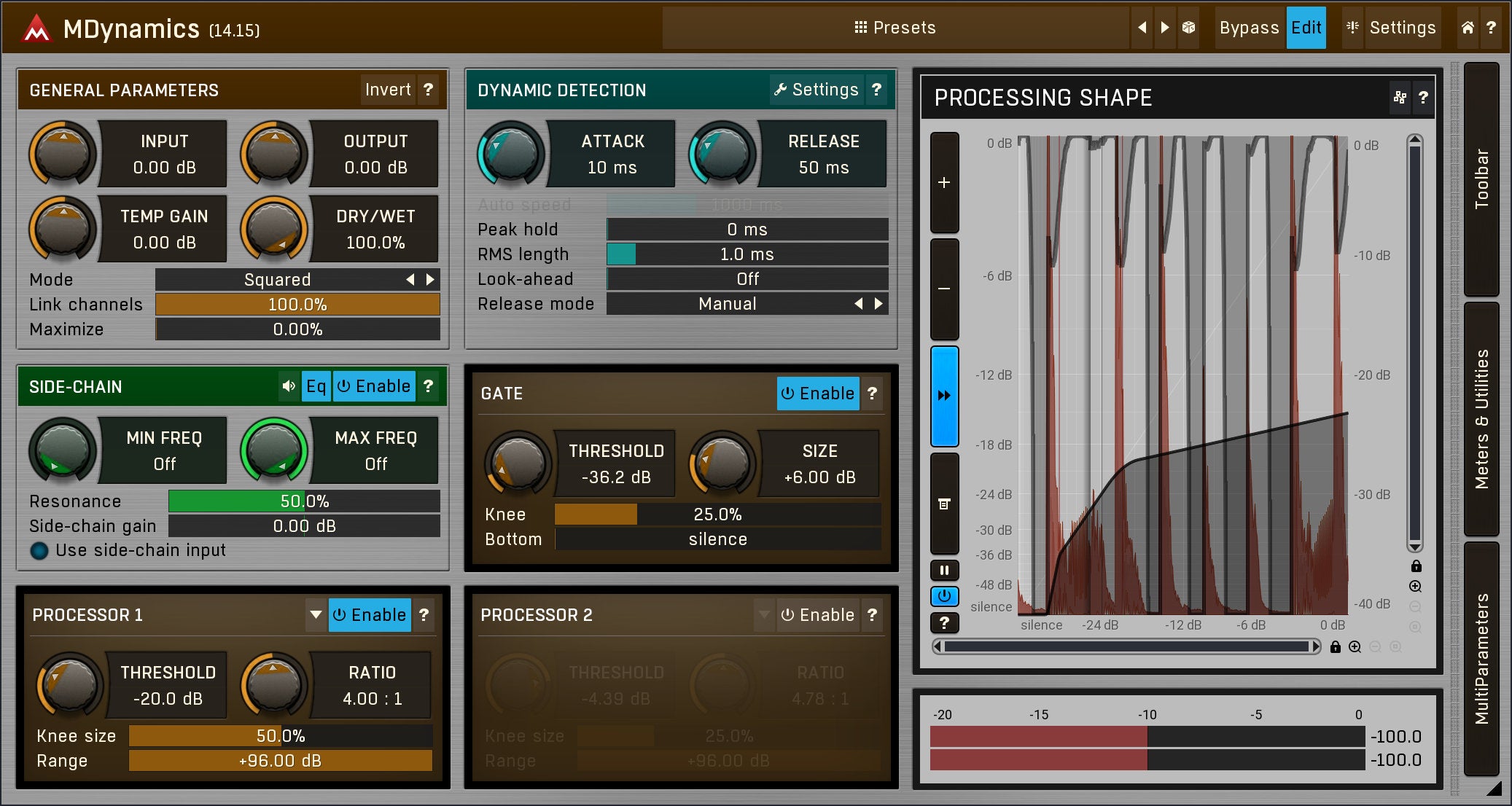Click the Invert button in General Parameters
The image size is (1512, 806).
(x=388, y=90)
